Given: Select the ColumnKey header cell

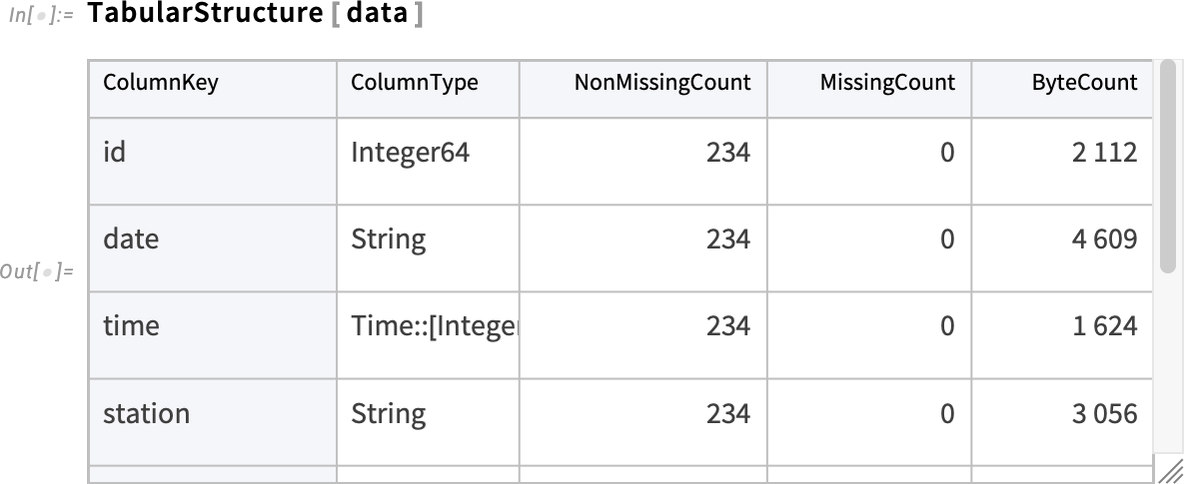Looking at the screenshot, I should pyautogui.click(x=213, y=90).
